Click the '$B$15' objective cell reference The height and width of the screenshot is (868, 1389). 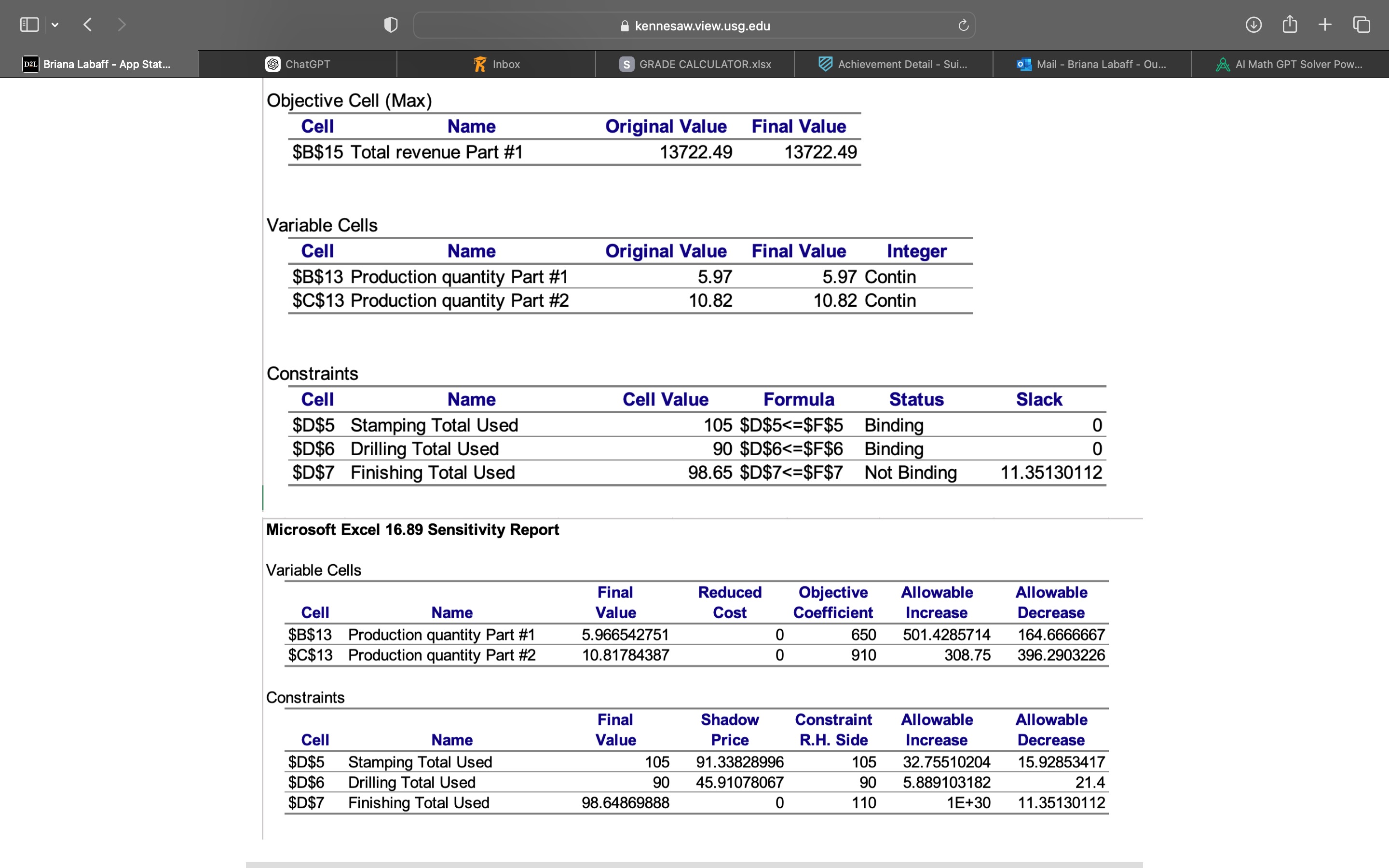pos(317,152)
